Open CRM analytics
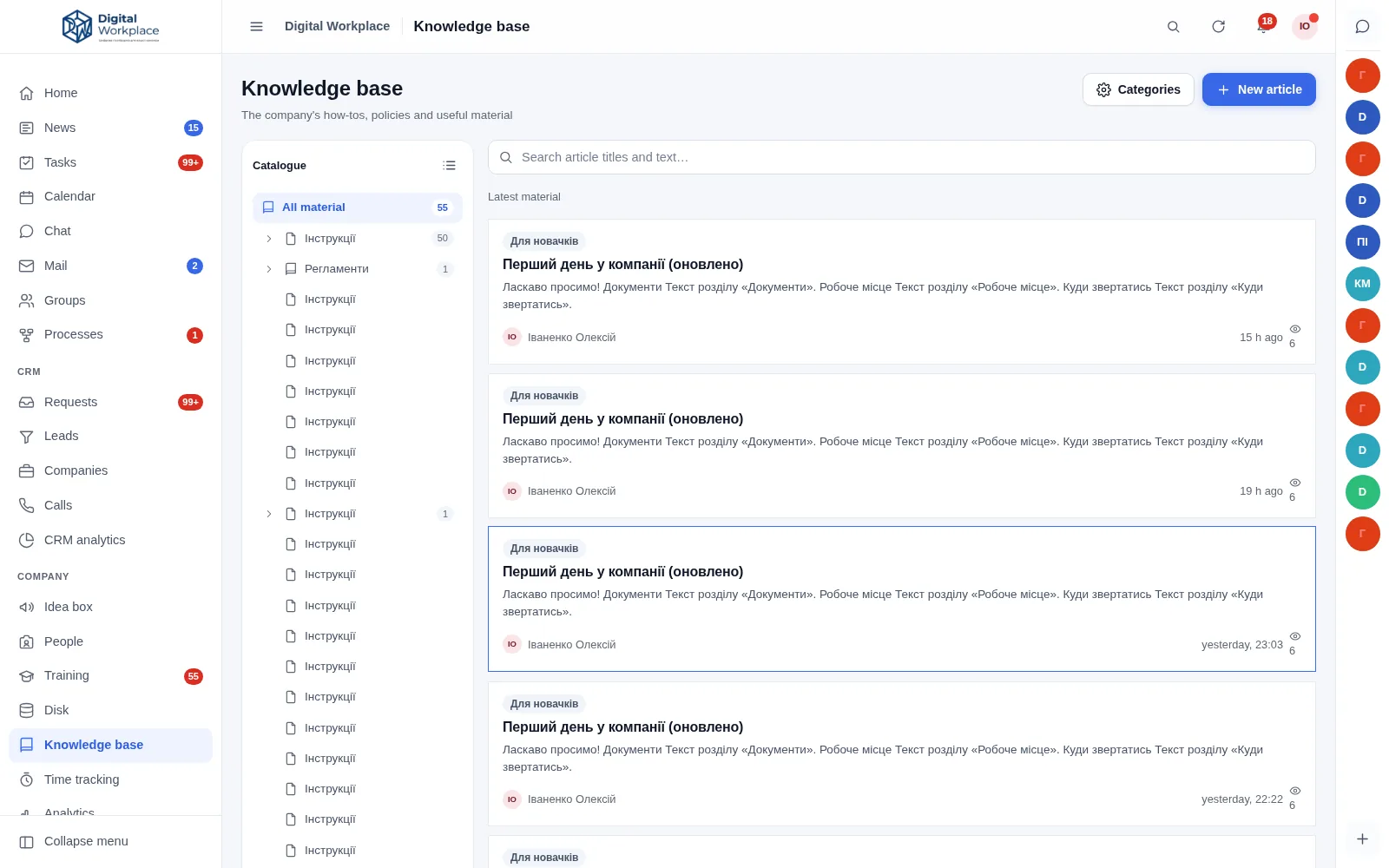The image size is (1389, 868). point(111,540)
